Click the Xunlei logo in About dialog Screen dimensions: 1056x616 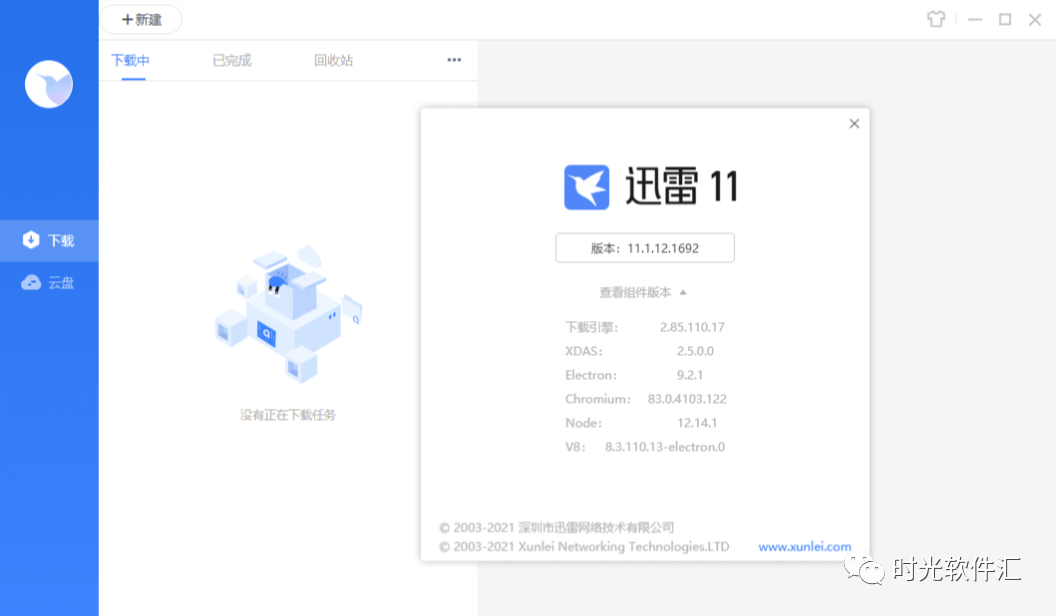(587, 187)
